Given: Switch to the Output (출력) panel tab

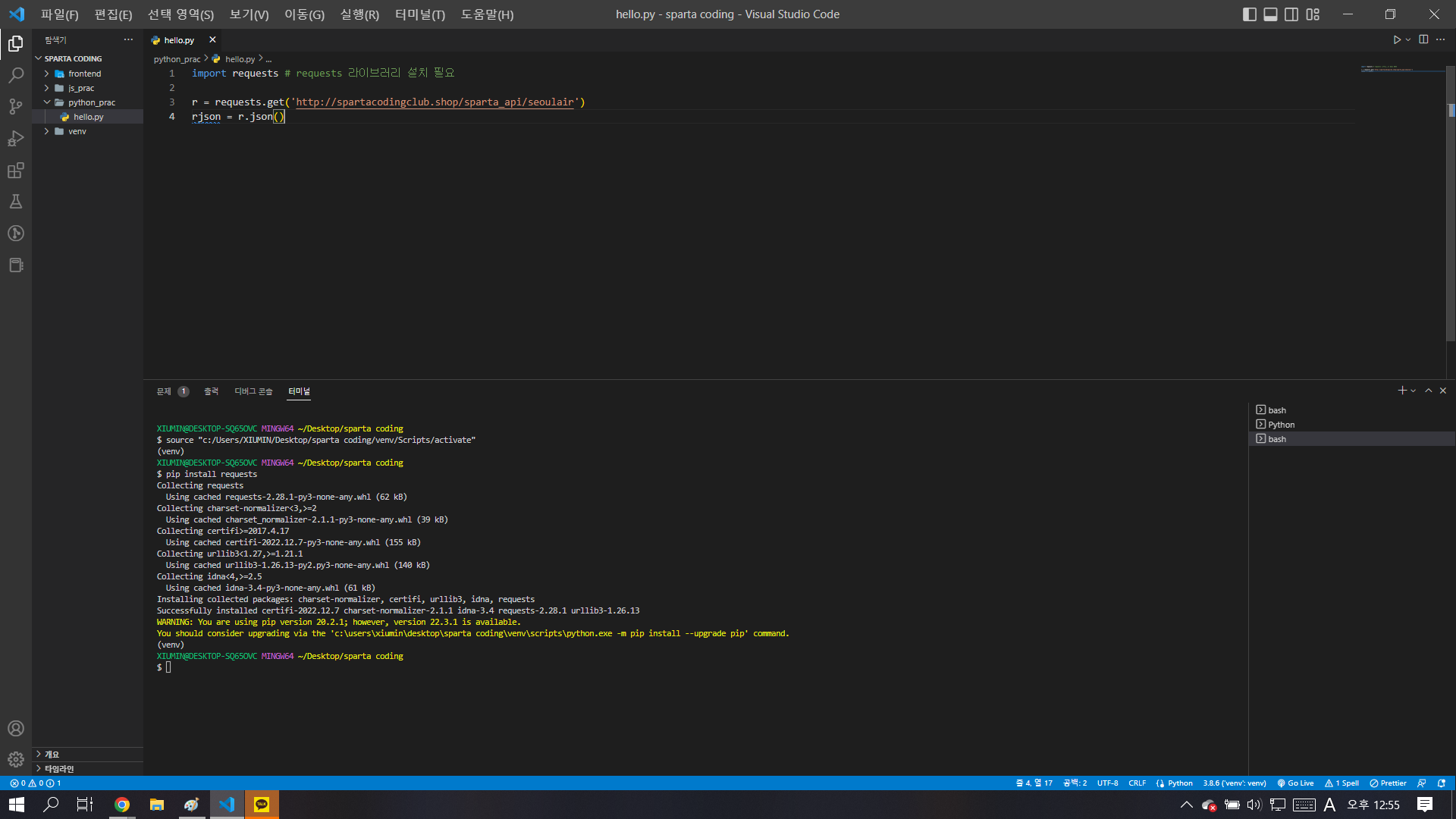Looking at the screenshot, I should (x=211, y=391).
